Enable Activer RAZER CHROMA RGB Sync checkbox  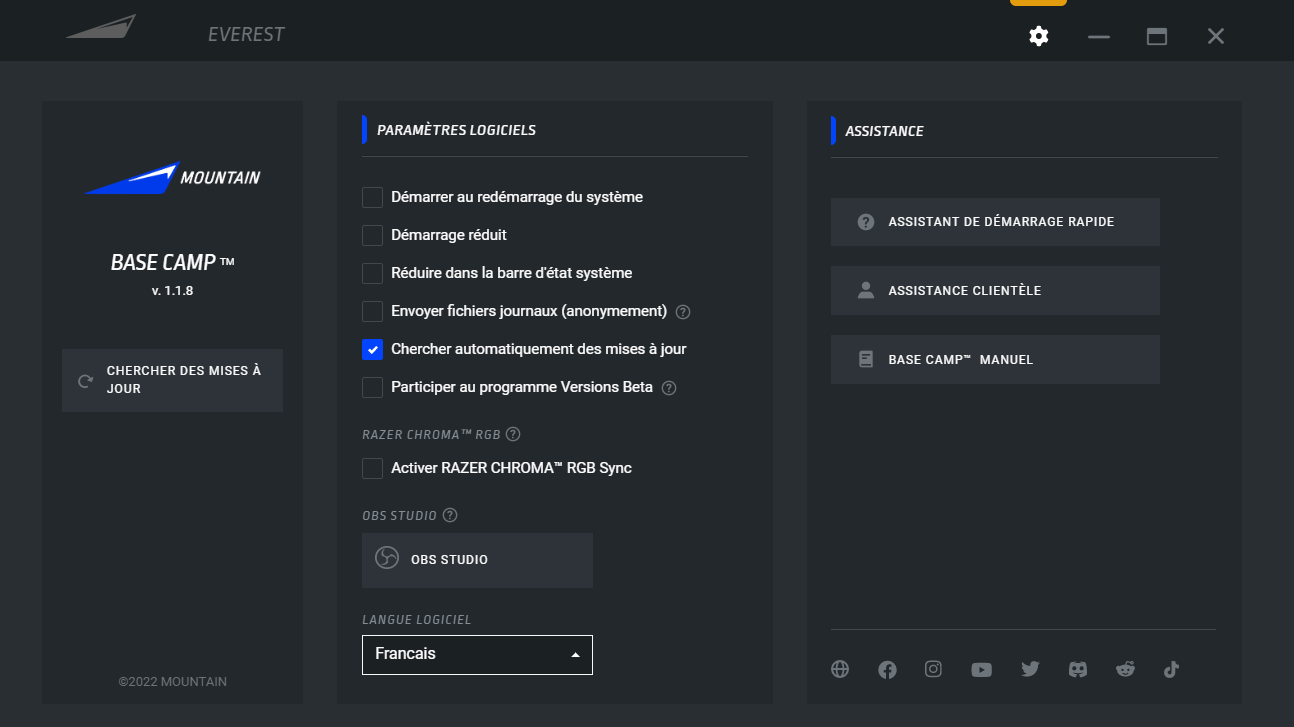[372, 468]
